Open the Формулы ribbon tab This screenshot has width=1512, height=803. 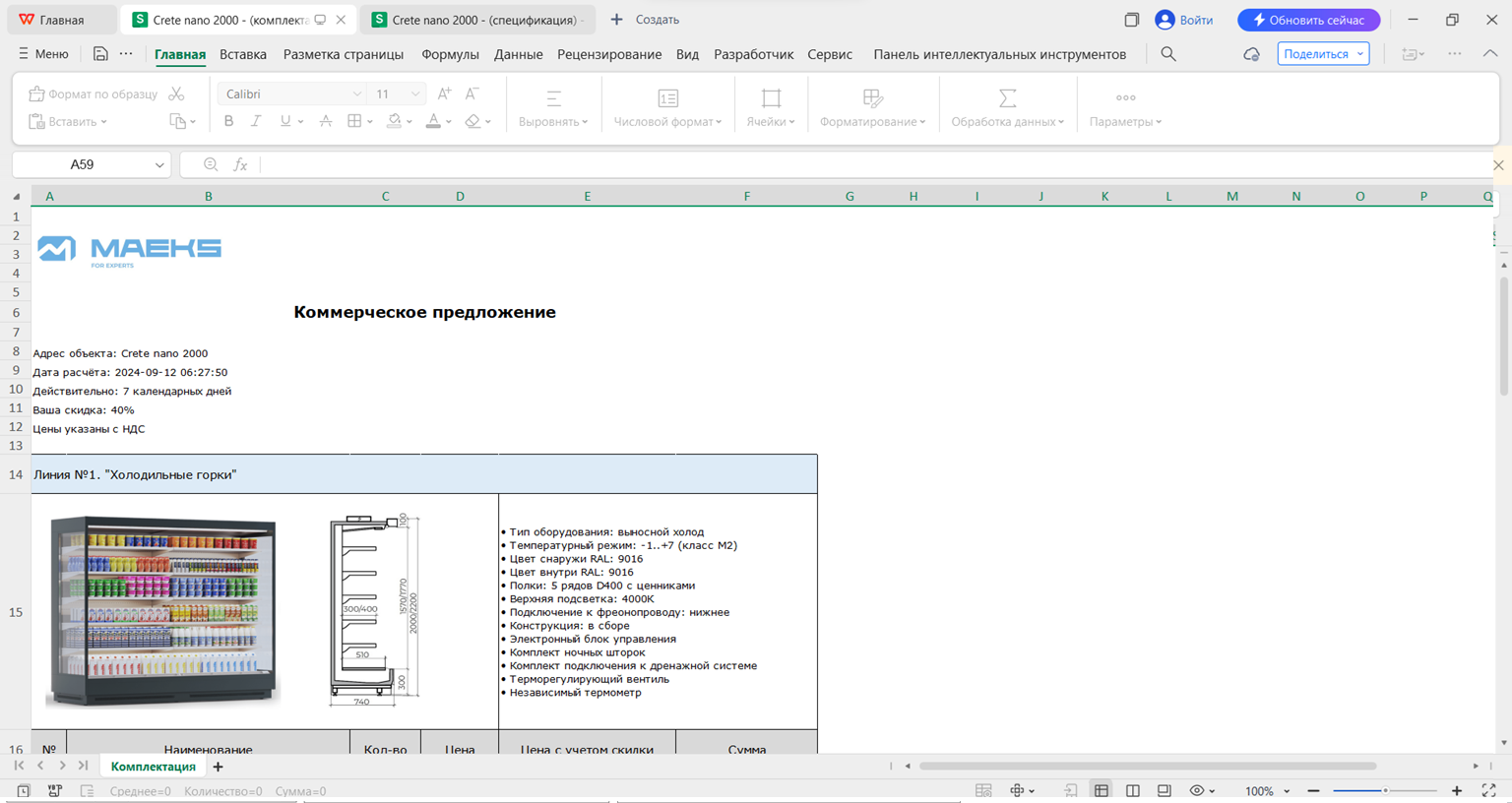point(450,54)
